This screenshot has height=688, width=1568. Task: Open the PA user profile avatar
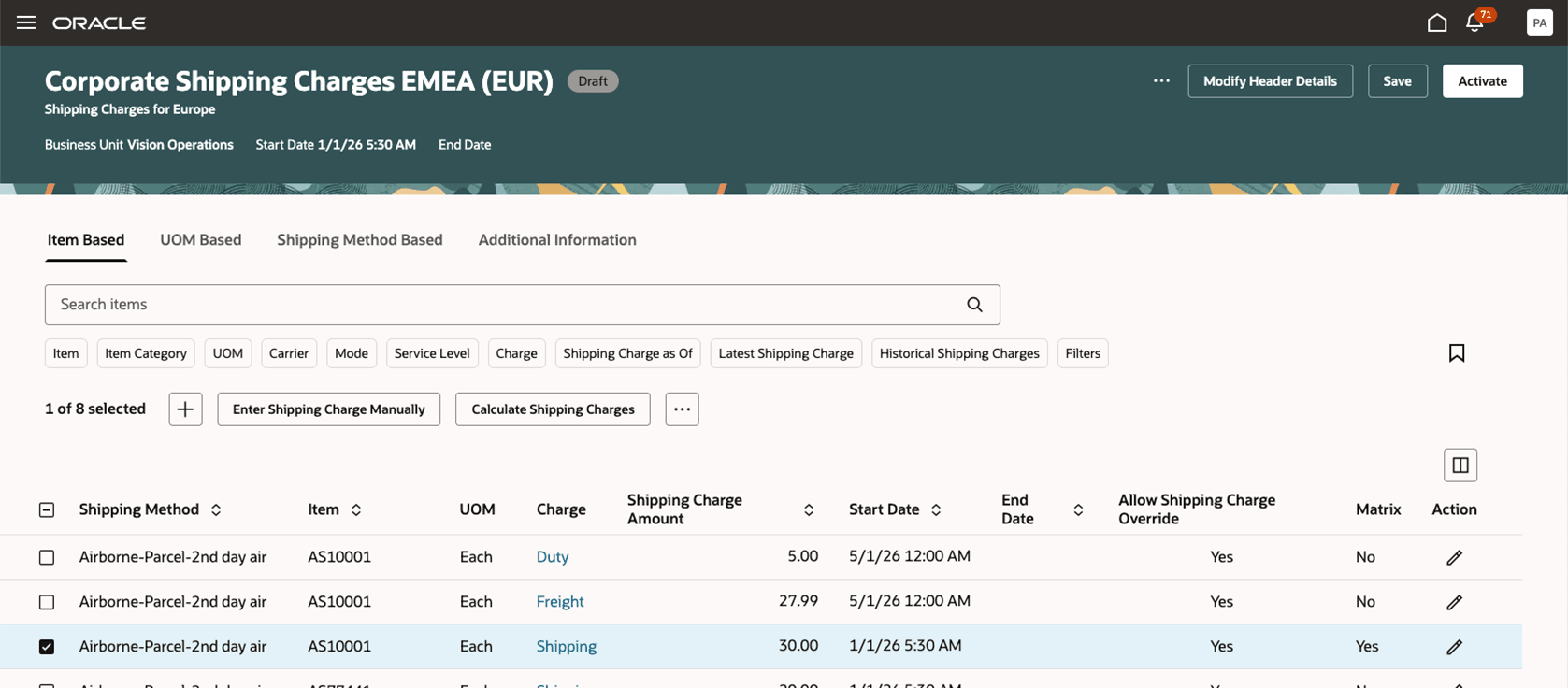pyautogui.click(x=1539, y=22)
